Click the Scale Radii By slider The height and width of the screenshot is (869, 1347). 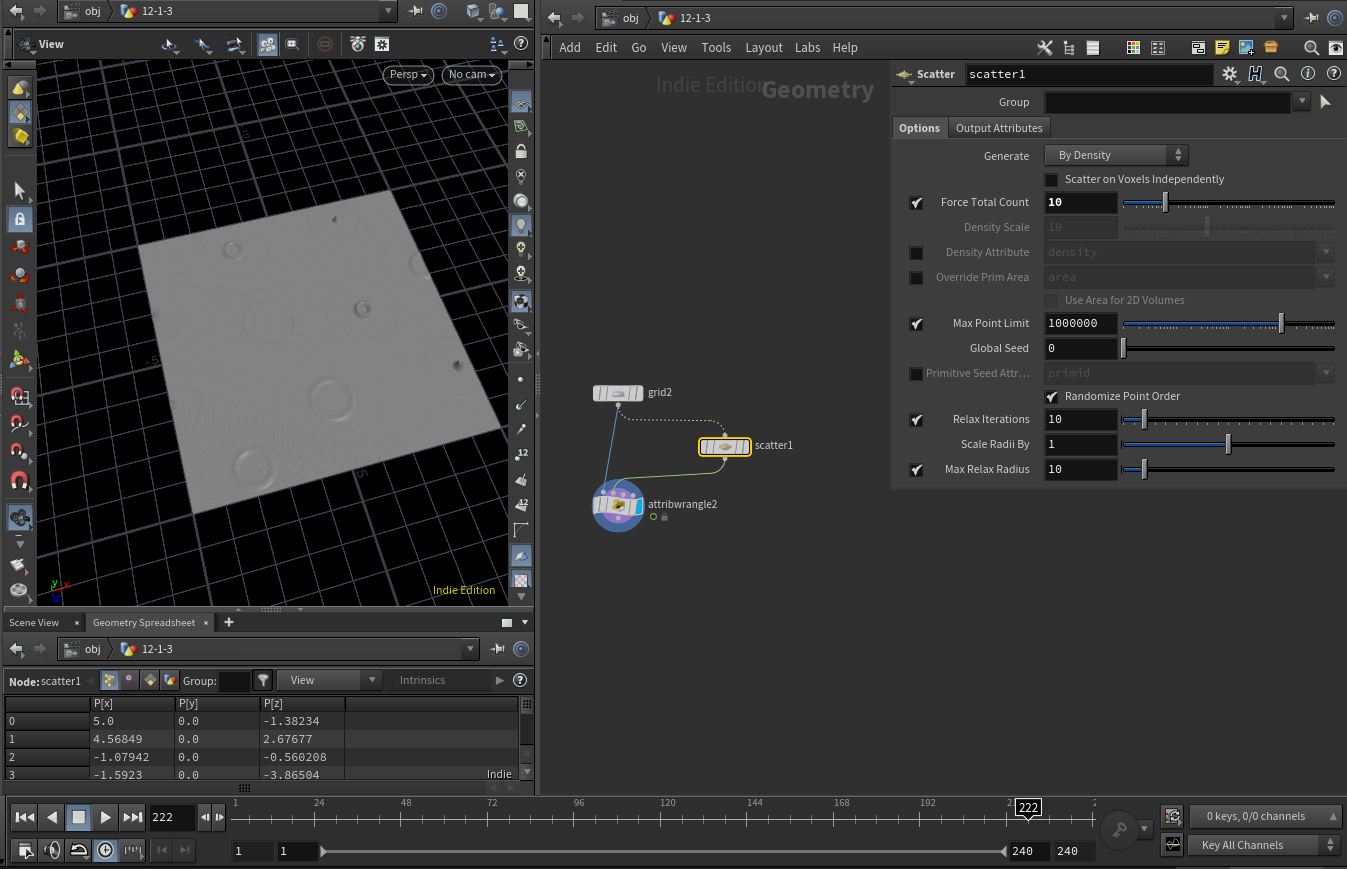[x=1228, y=445]
